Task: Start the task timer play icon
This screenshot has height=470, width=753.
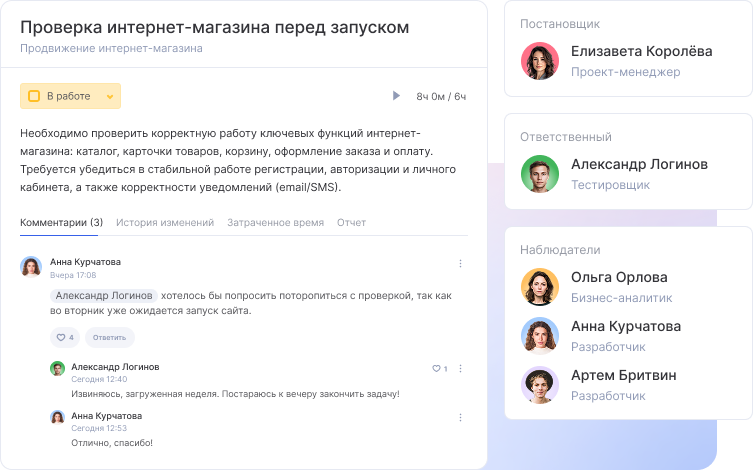Action: (x=397, y=96)
